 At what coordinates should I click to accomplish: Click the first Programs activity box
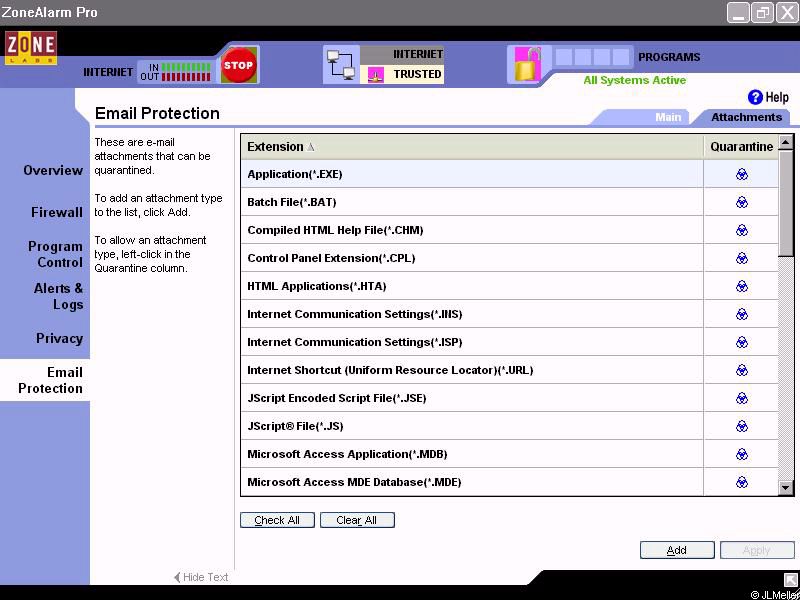[563, 57]
